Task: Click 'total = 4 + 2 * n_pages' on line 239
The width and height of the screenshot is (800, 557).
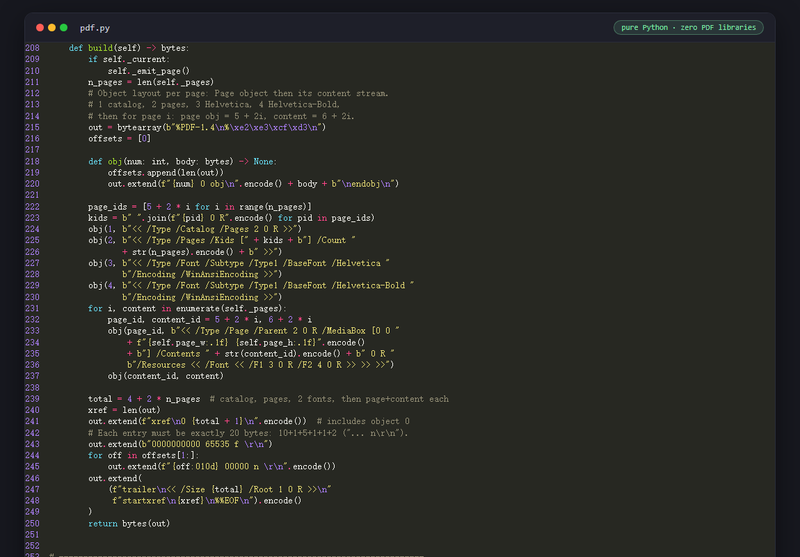Action: click(144, 399)
